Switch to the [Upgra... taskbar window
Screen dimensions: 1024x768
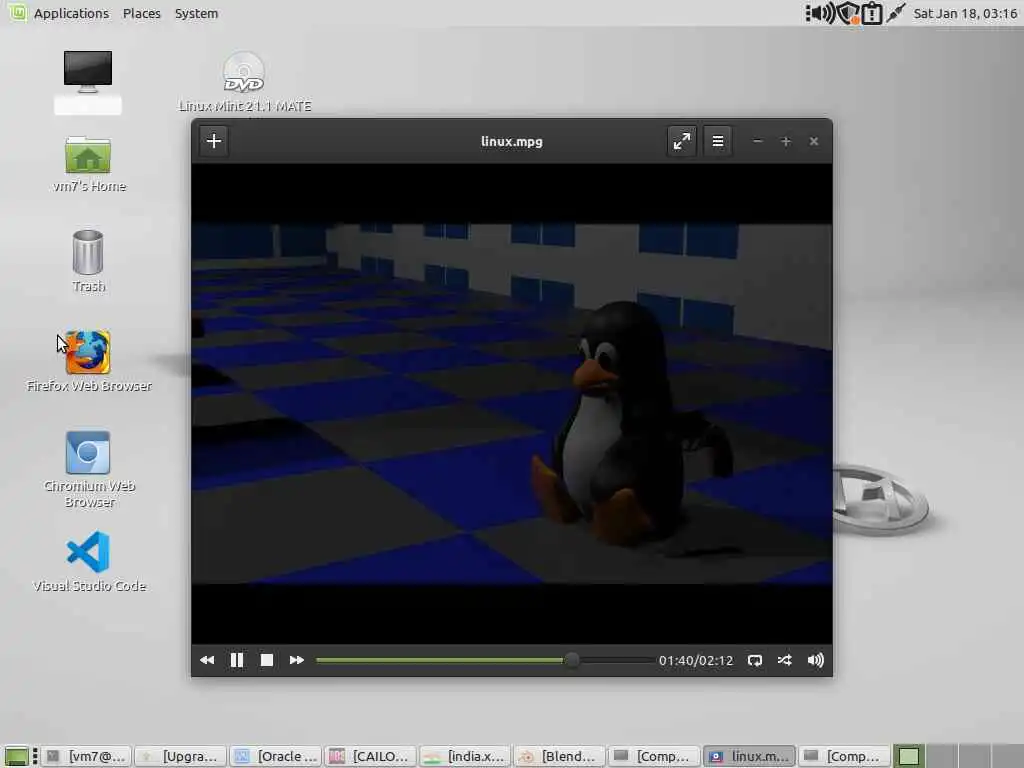coord(181,756)
